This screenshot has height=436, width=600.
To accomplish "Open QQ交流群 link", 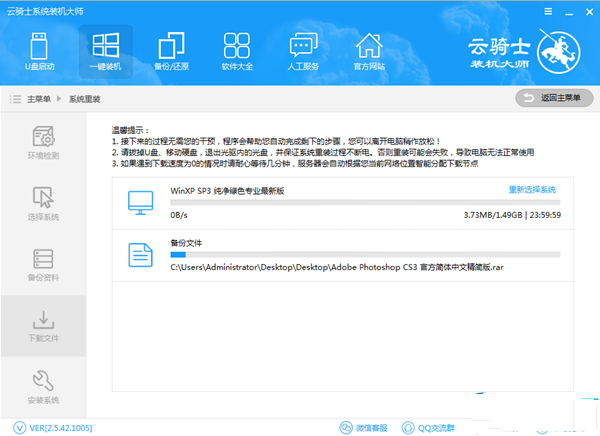I will pyautogui.click(x=436, y=428).
